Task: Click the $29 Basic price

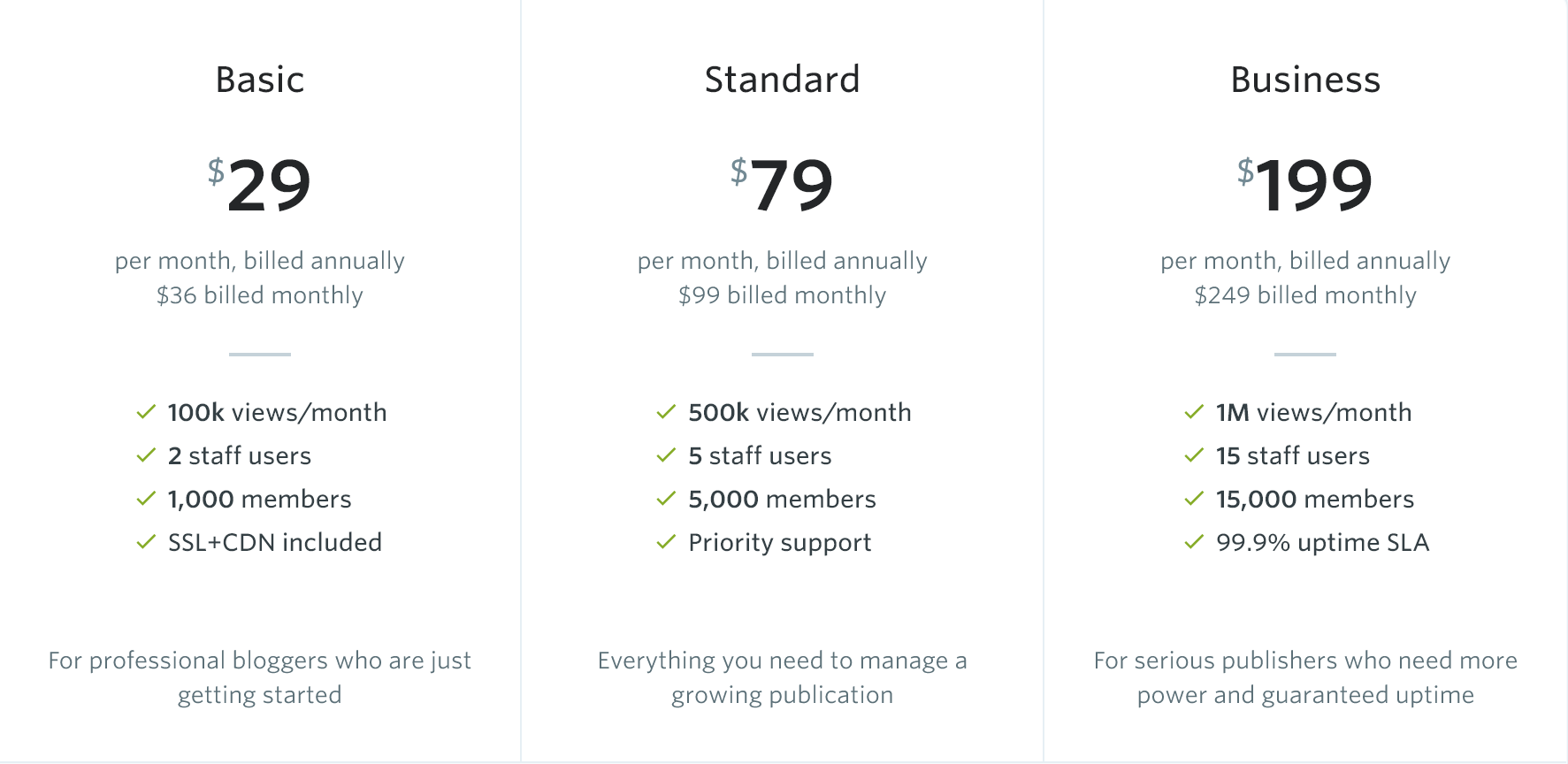Action: pos(260,185)
